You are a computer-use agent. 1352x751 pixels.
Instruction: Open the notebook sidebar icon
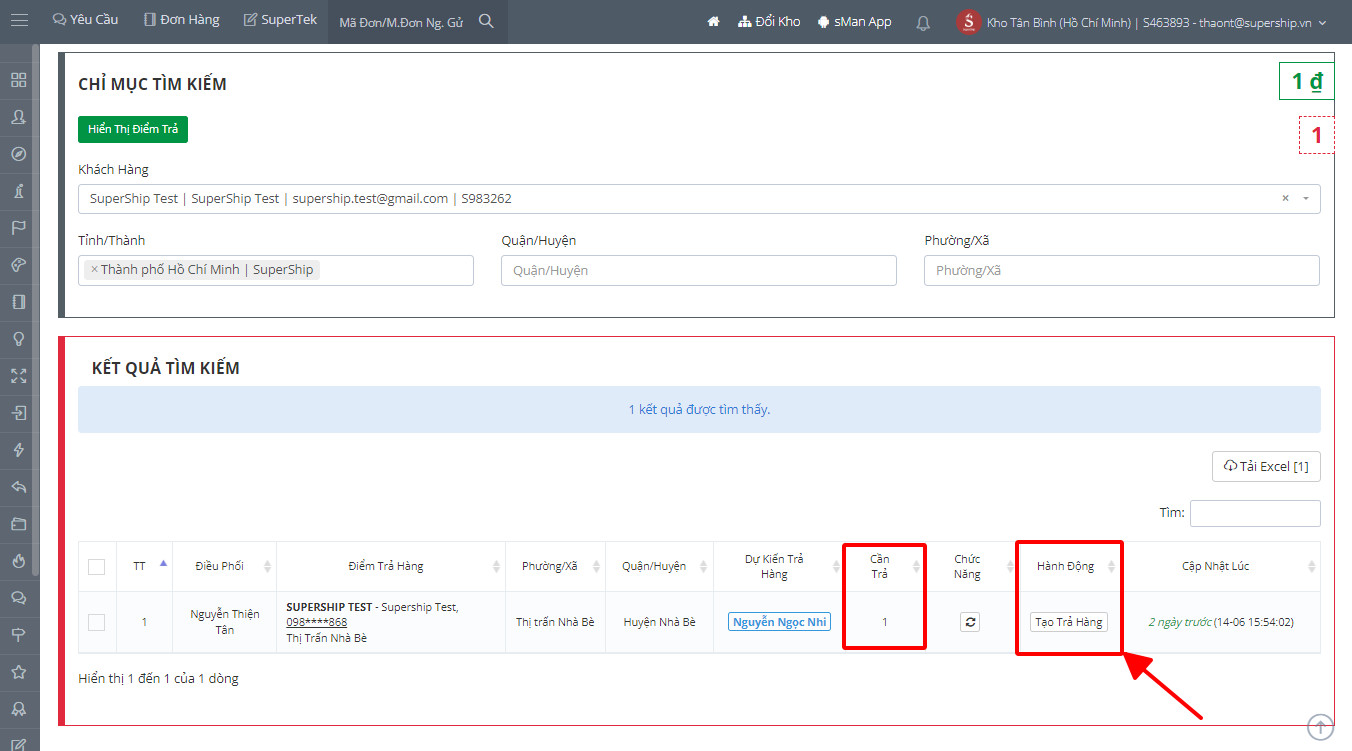(x=18, y=302)
